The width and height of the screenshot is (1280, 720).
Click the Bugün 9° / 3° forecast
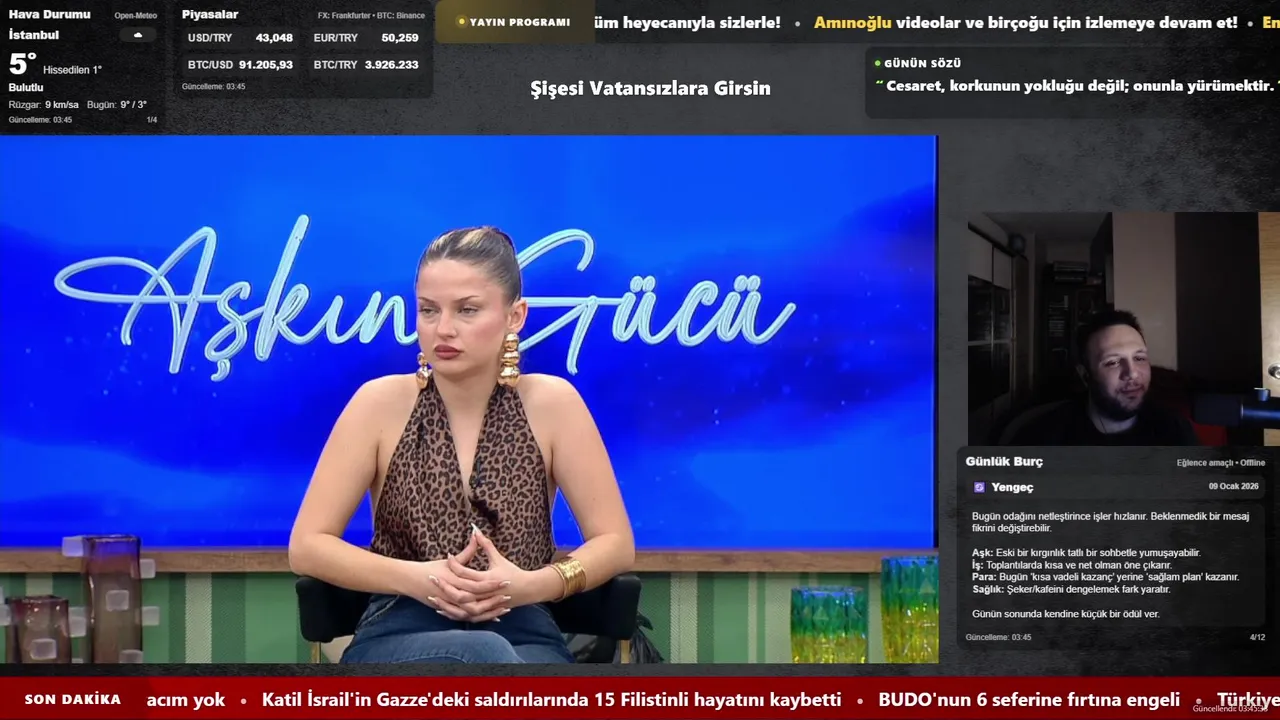tap(117, 105)
